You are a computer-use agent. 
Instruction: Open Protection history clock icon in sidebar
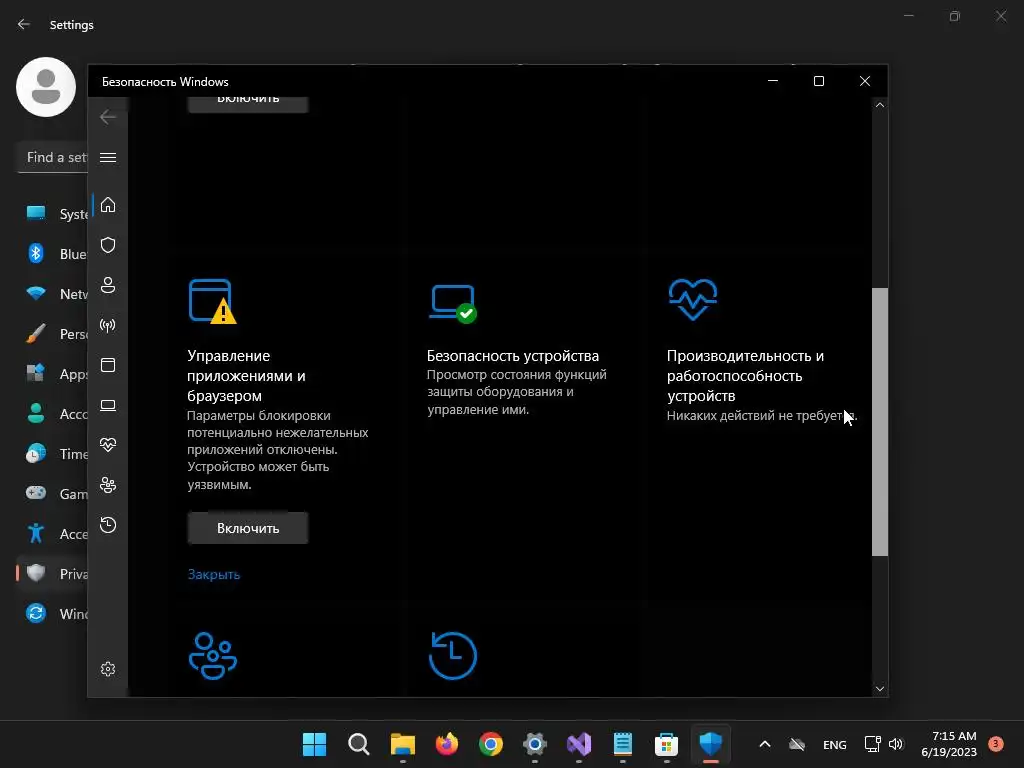tap(108, 525)
